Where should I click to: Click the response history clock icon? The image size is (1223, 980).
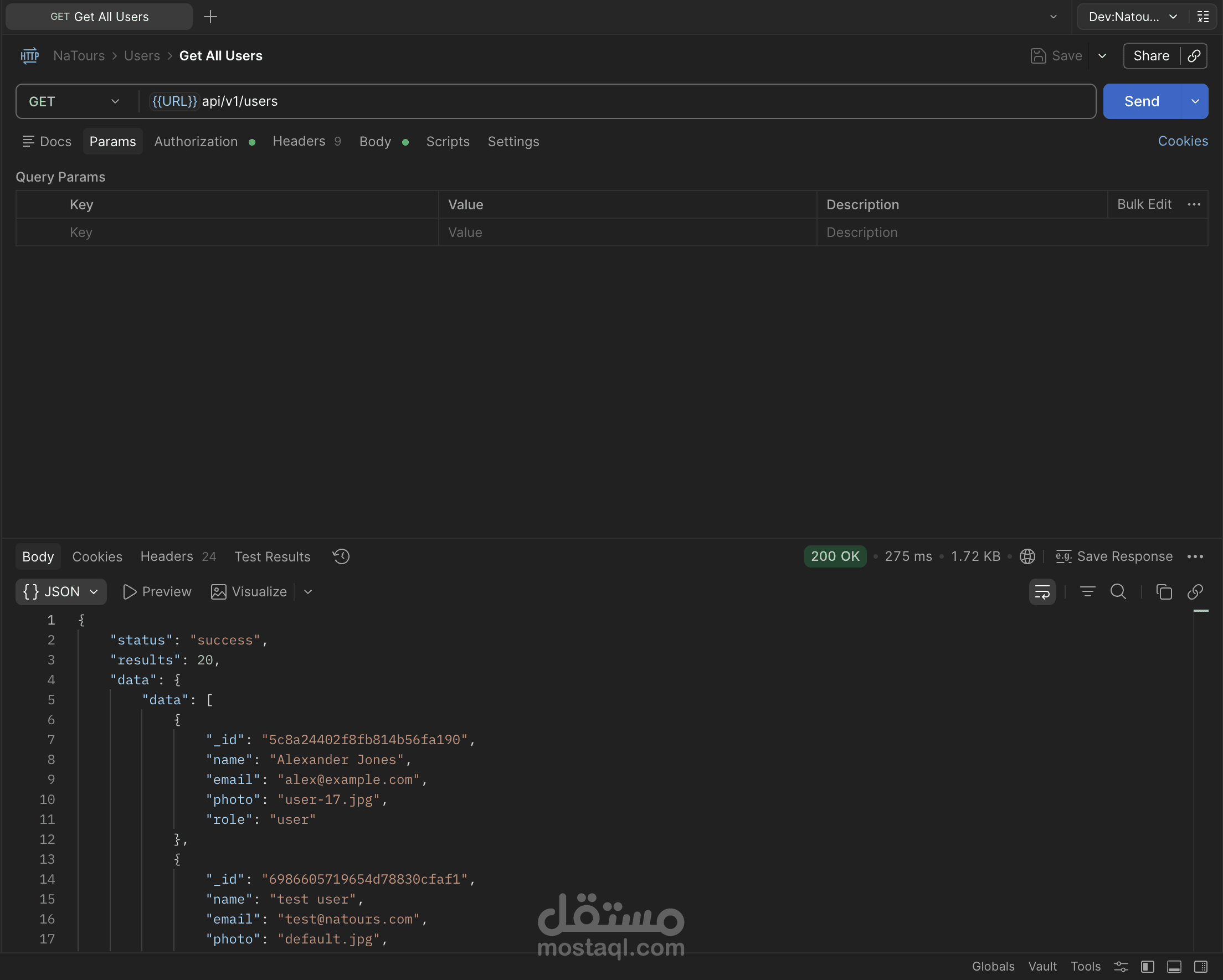341,556
